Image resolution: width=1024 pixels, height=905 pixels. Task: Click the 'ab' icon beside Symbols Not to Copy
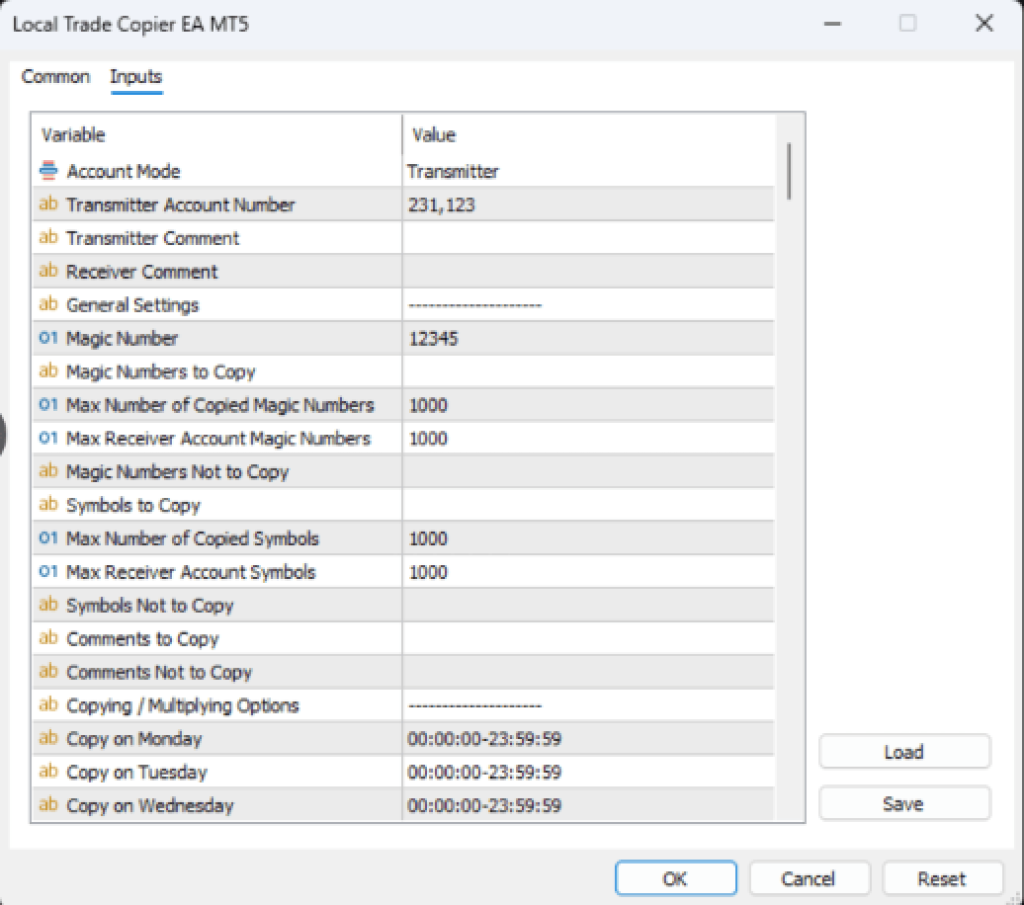[x=48, y=605]
